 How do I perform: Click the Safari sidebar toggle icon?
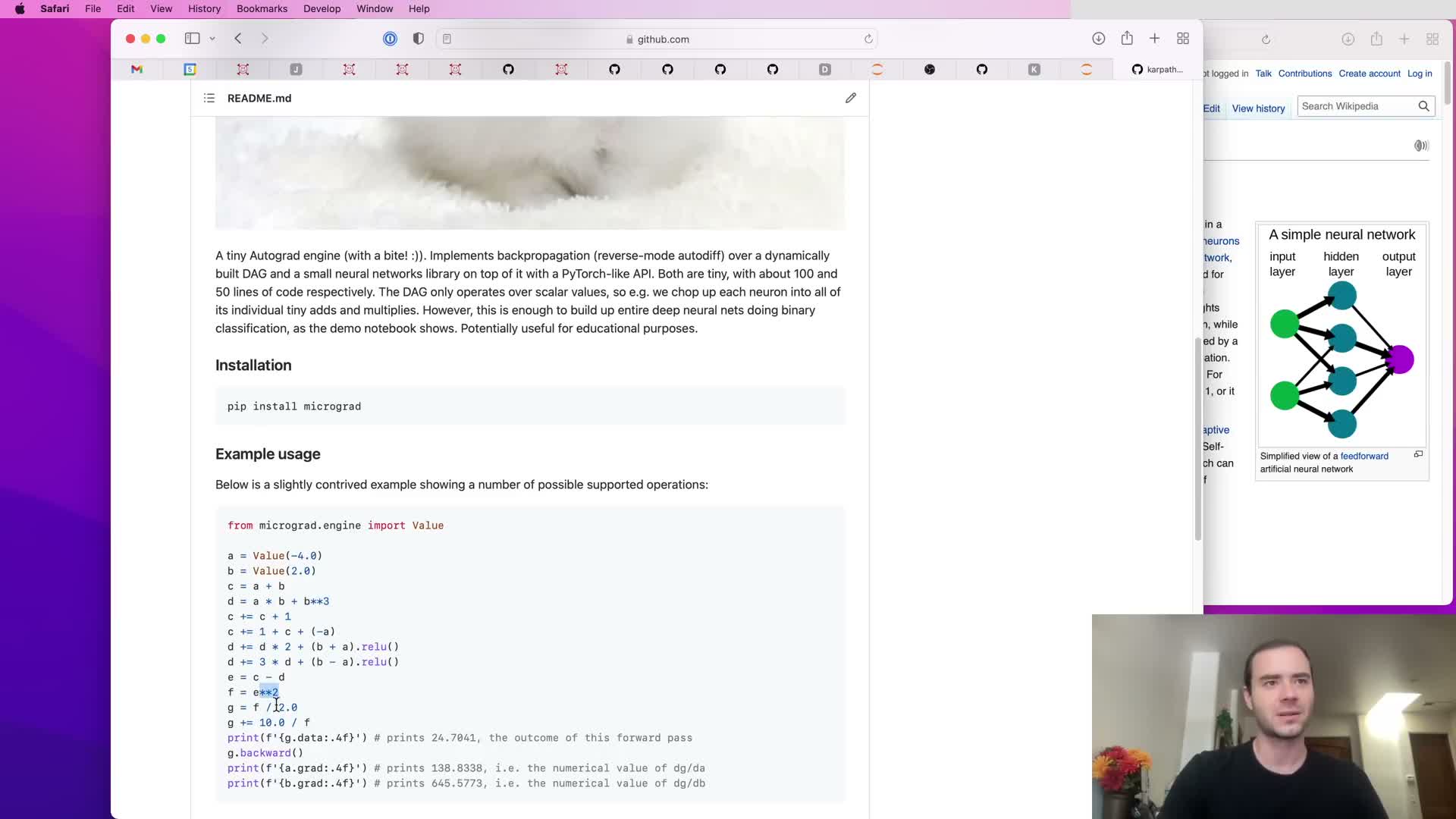(x=193, y=39)
